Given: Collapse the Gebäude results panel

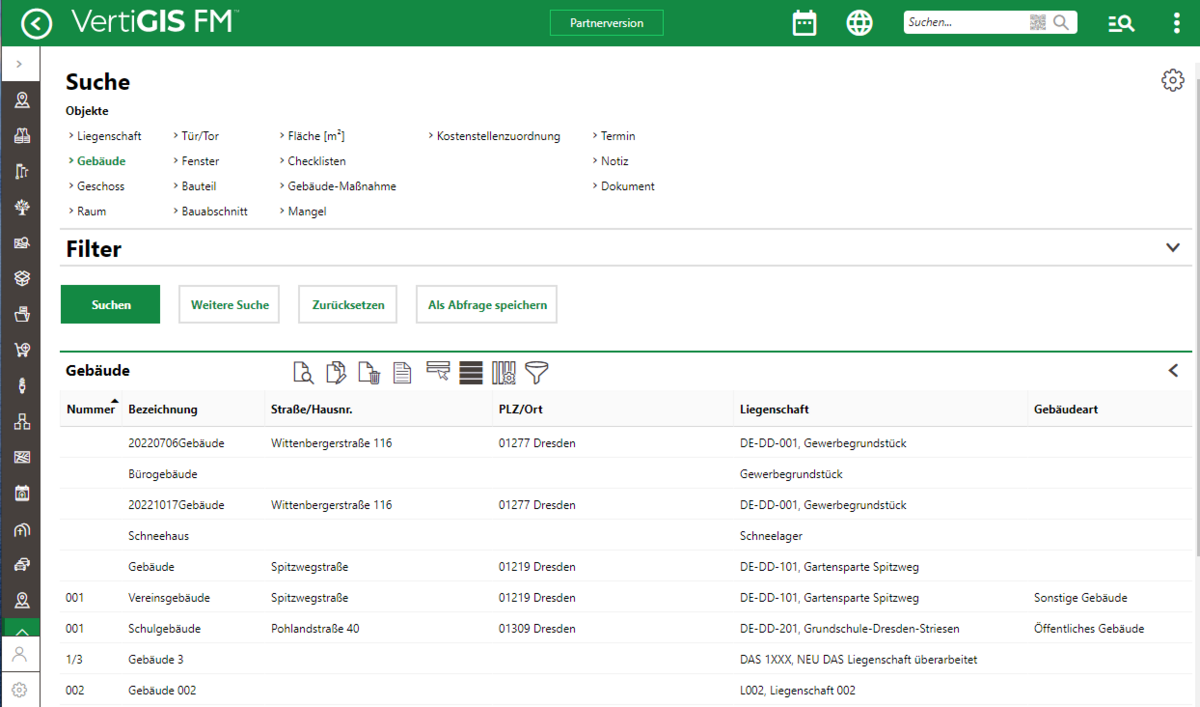Looking at the screenshot, I should click(1174, 371).
